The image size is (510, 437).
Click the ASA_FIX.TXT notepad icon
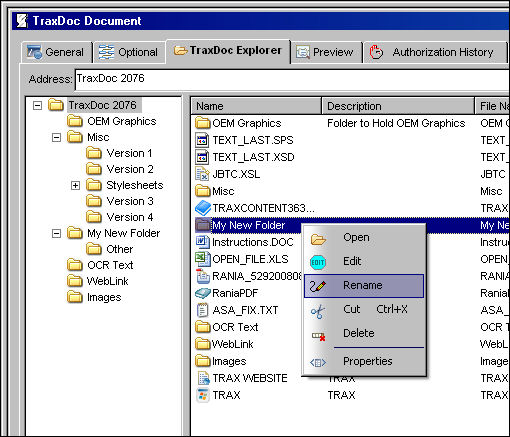coord(202,310)
